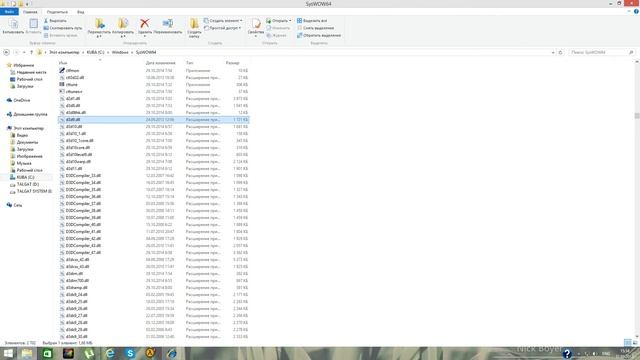640x360 pixels.
Task: Open Простой доступ (Easy access) dropdown
Action: 222,28
